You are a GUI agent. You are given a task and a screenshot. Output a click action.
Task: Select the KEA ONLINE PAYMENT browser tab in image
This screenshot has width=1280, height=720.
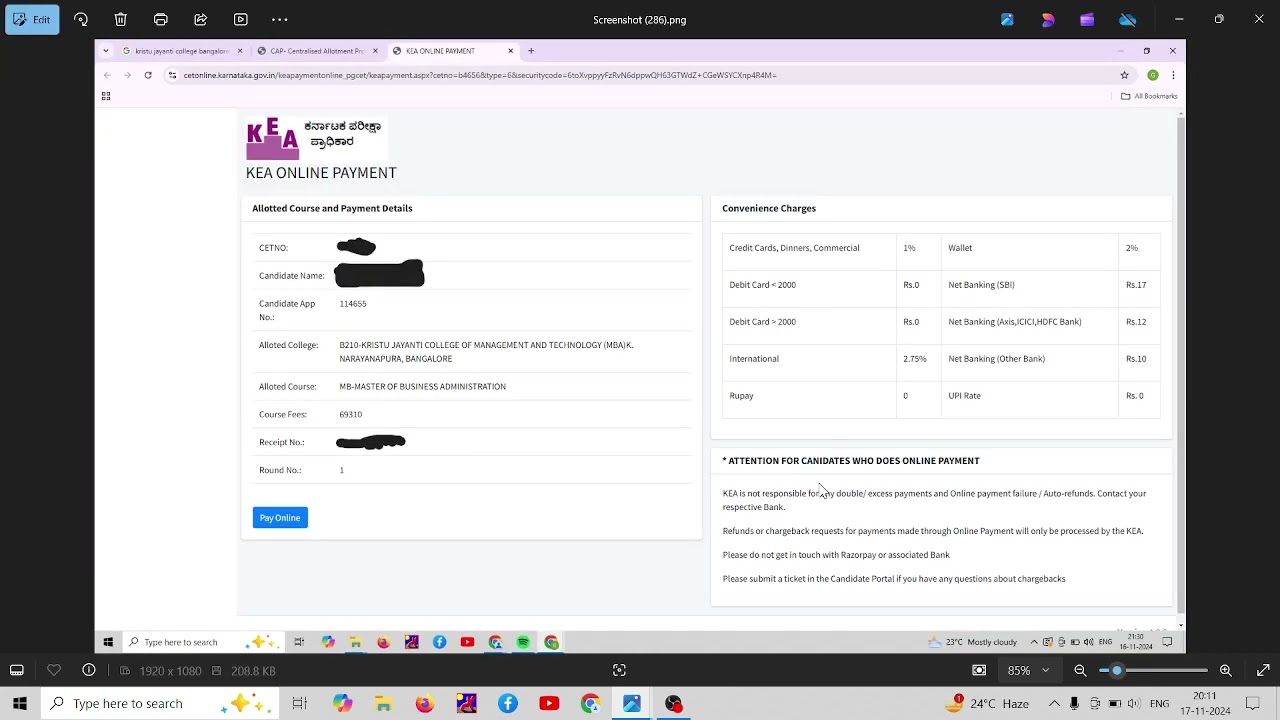coord(453,51)
